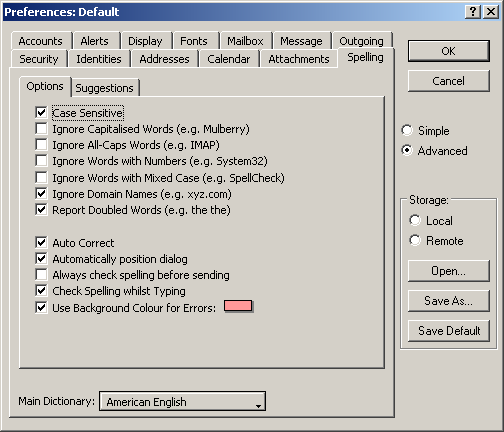Switch to the Suggestions tab

click(104, 88)
